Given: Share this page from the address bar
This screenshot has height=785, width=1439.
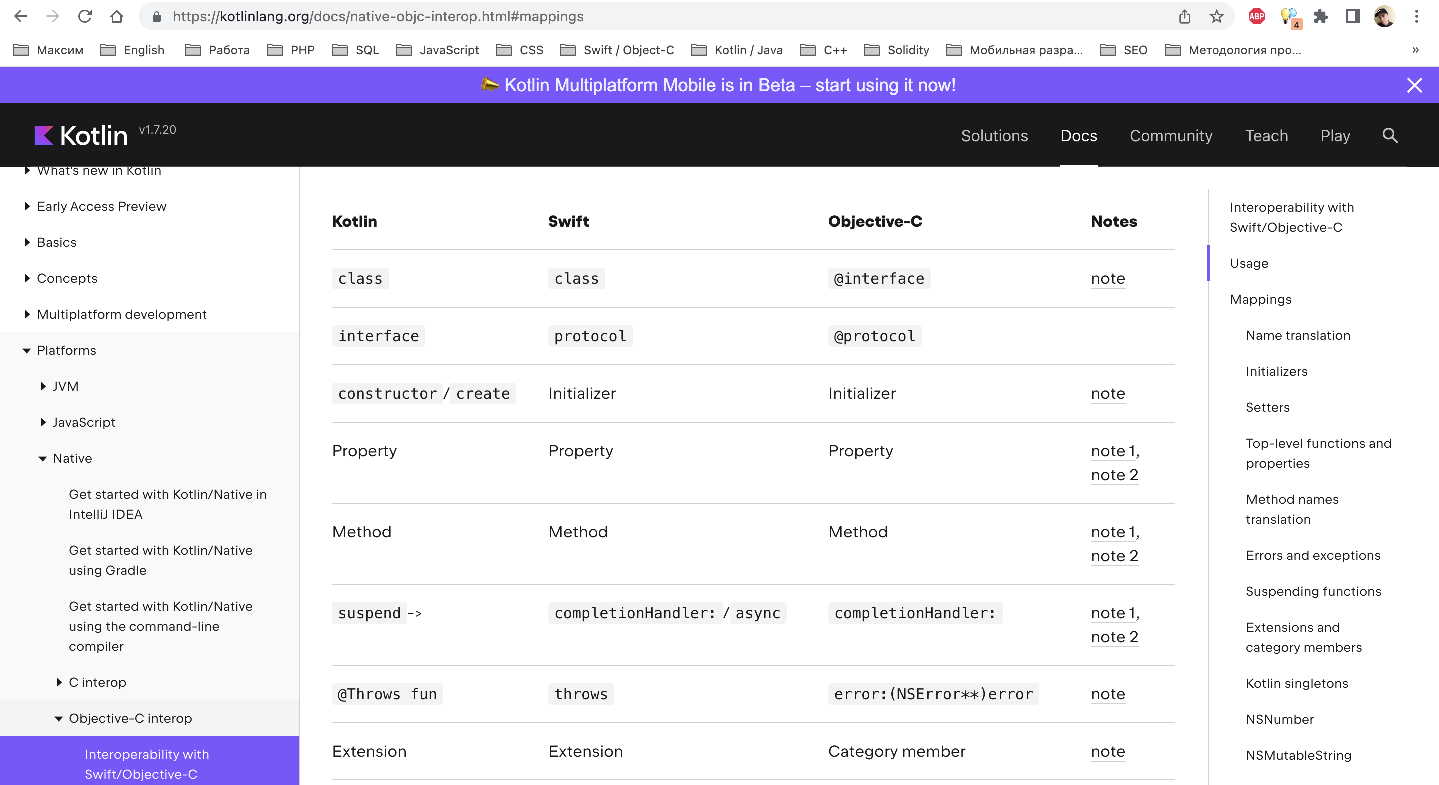Looking at the screenshot, I should [x=1185, y=17].
